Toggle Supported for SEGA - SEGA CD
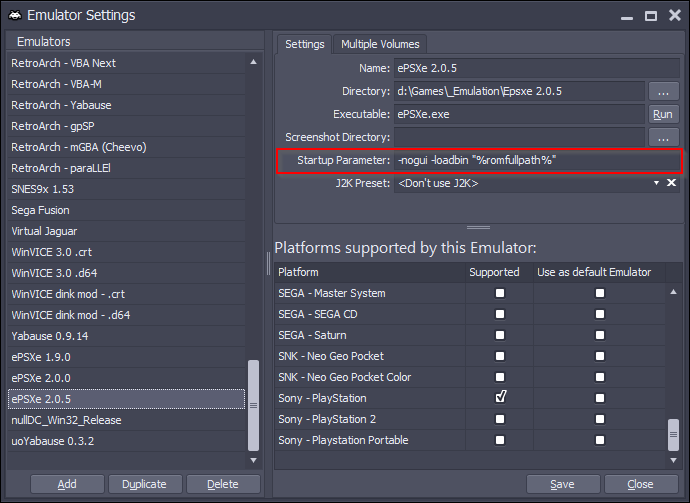 coord(500,314)
